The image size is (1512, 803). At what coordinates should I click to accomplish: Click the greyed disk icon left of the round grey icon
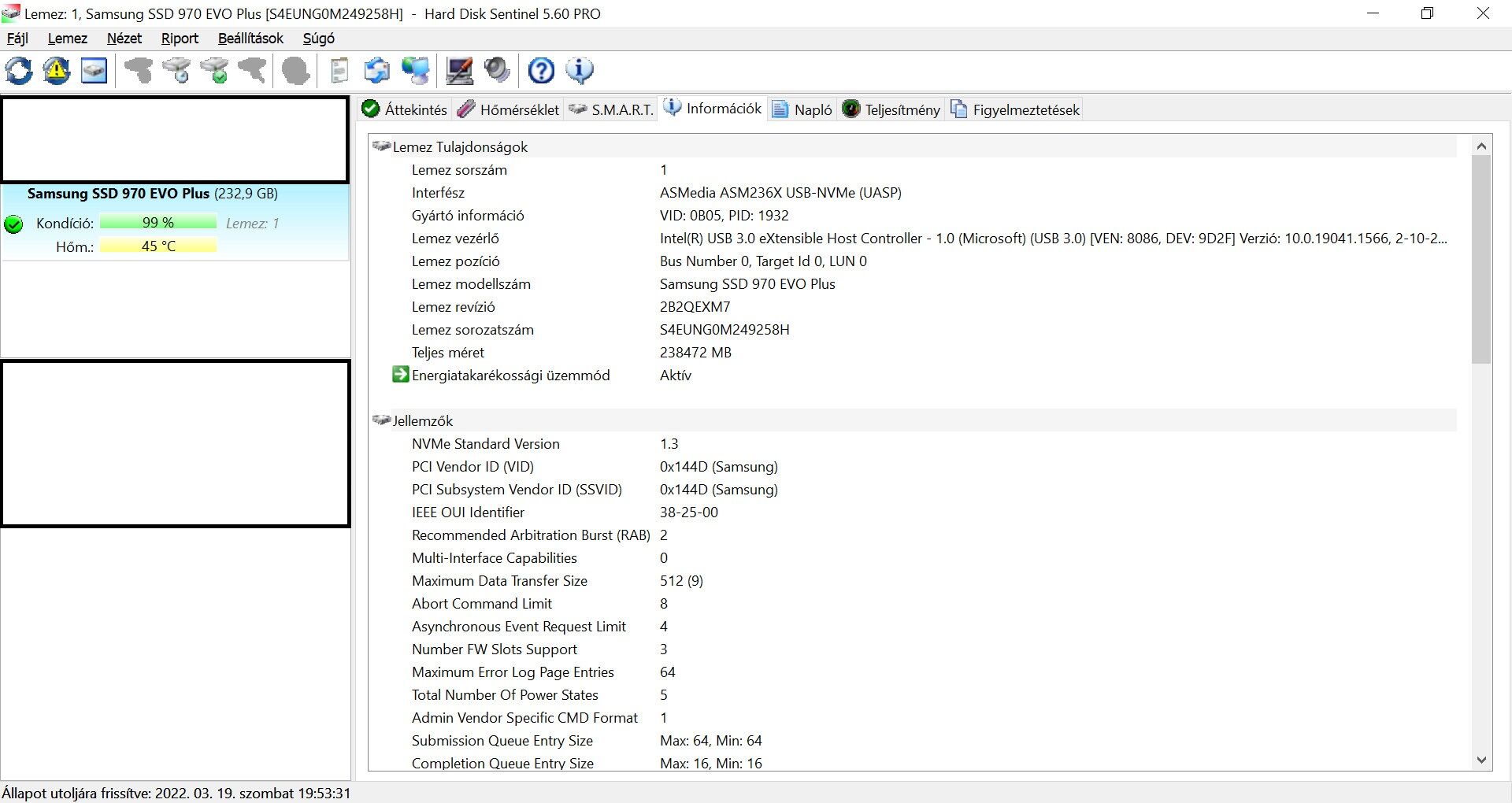click(x=252, y=71)
